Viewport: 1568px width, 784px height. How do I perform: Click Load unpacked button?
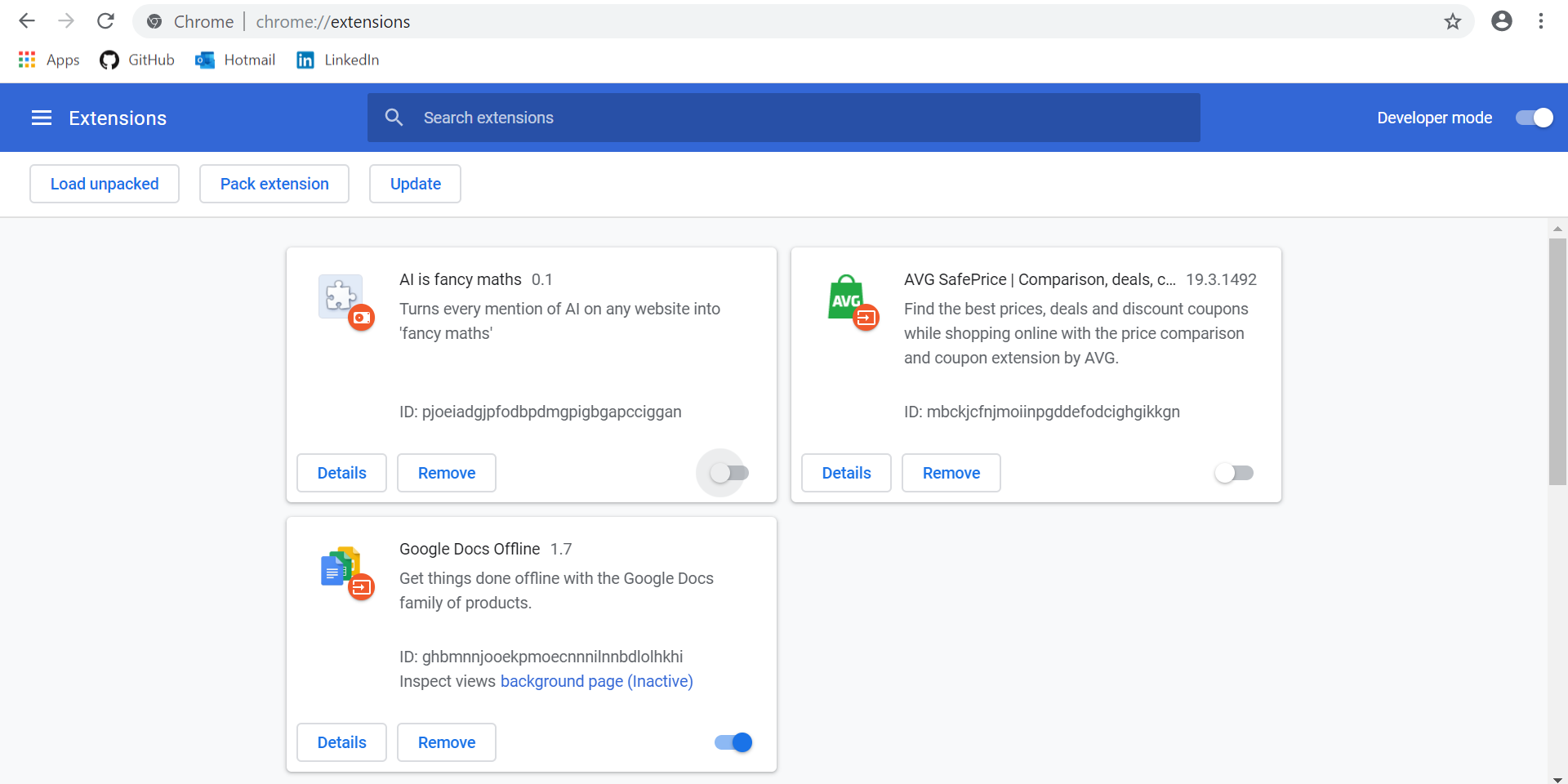[x=105, y=184]
